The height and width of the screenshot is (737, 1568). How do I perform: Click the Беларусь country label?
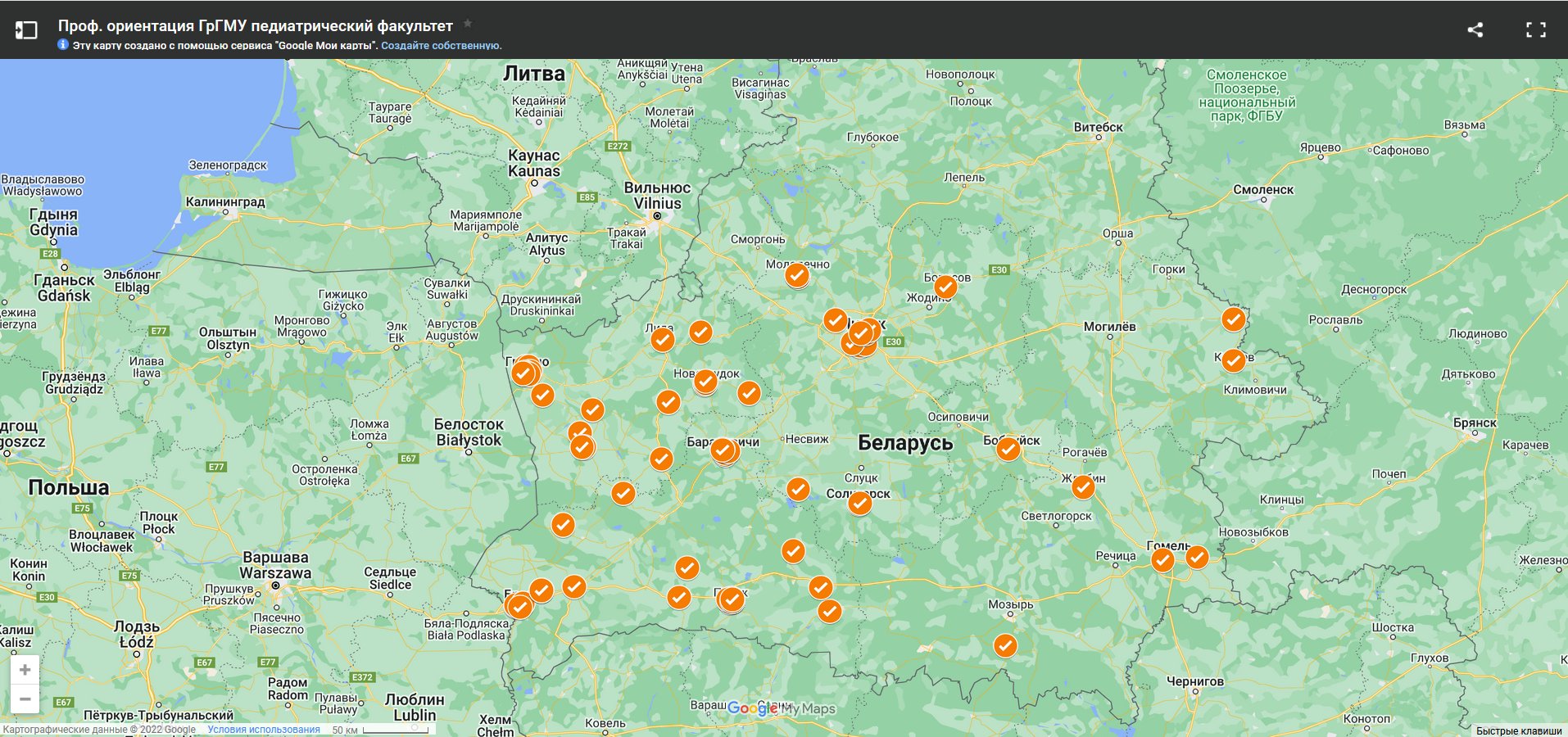[905, 443]
